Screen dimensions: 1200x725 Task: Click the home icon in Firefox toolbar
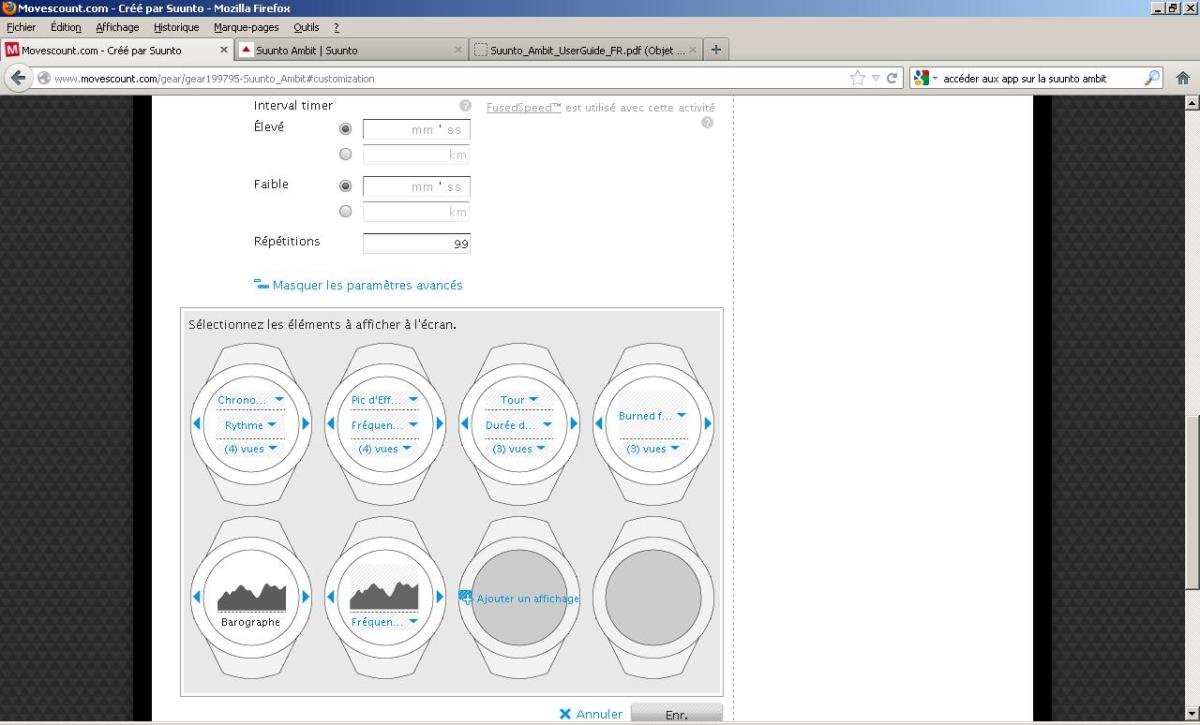[1183, 78]
